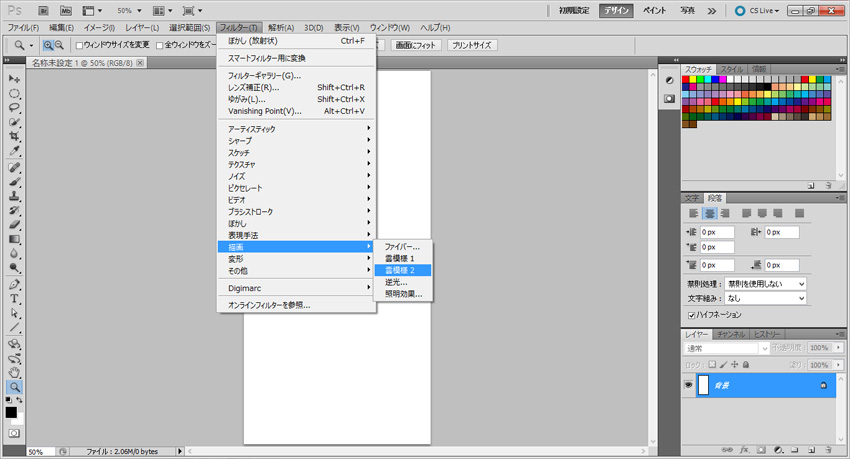This screenshot has width=850, height=459.
Task: Click the zoom out magnifier in options bar
Action: pyautogui.click(x=60, y=45)
